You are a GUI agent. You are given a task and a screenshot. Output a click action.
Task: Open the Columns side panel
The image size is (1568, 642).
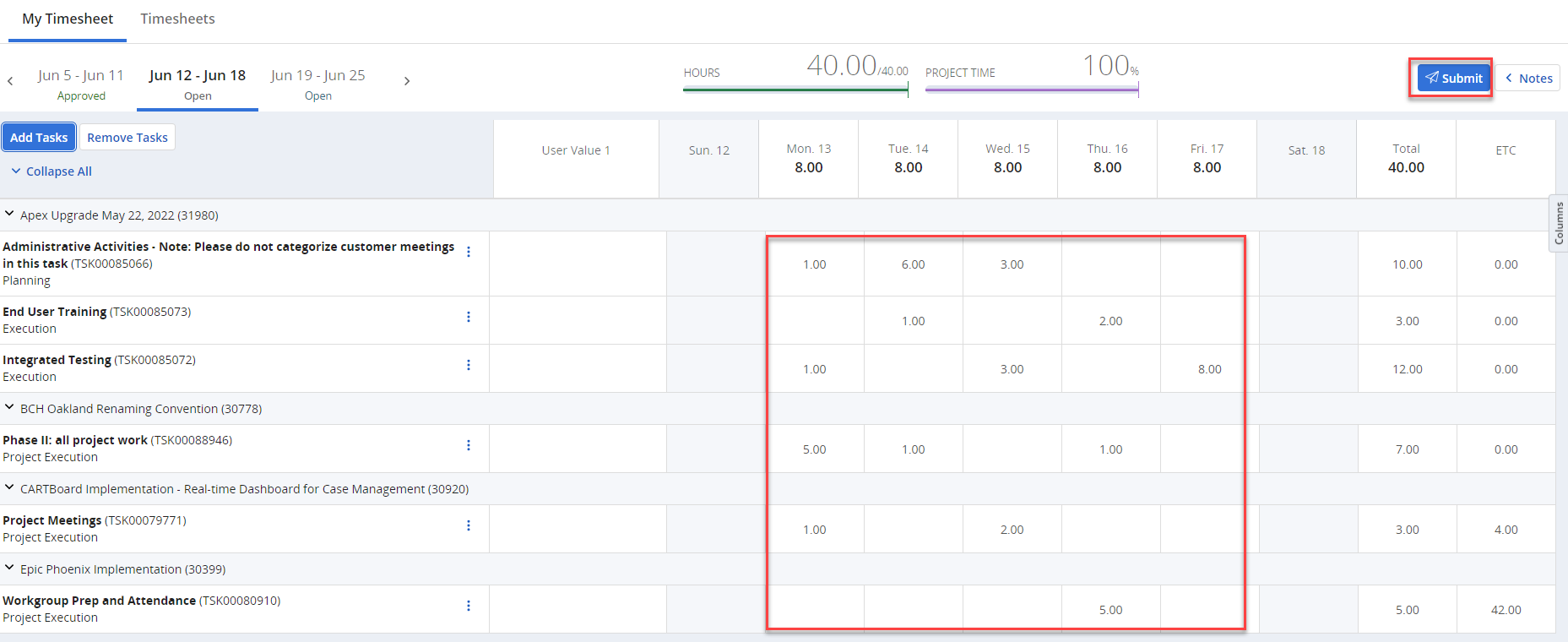coord(1559,223)
